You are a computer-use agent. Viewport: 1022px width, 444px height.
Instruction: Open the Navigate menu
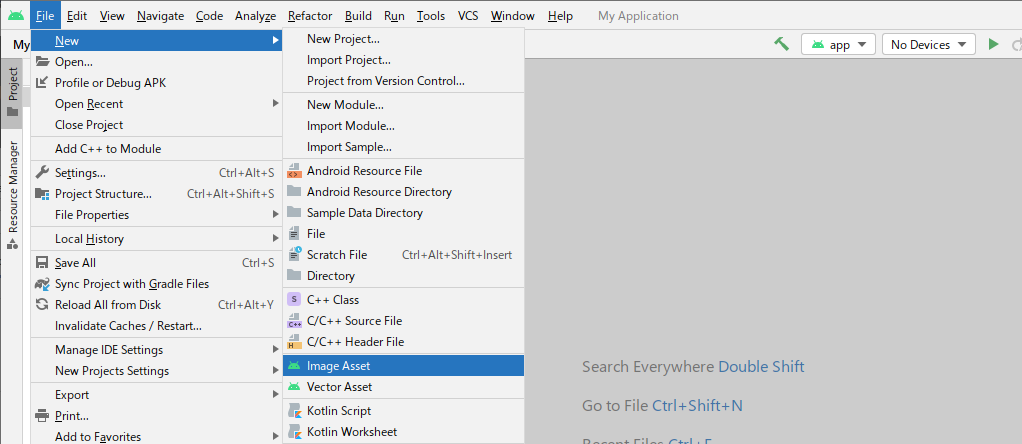(x=160, y=16)
